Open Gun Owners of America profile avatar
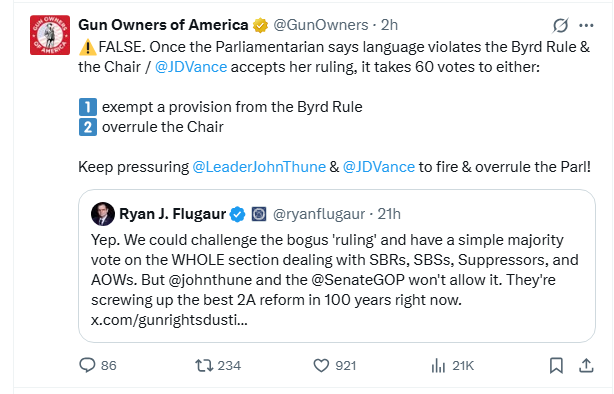The image size is (614, 394). click(x=50, y=35)
